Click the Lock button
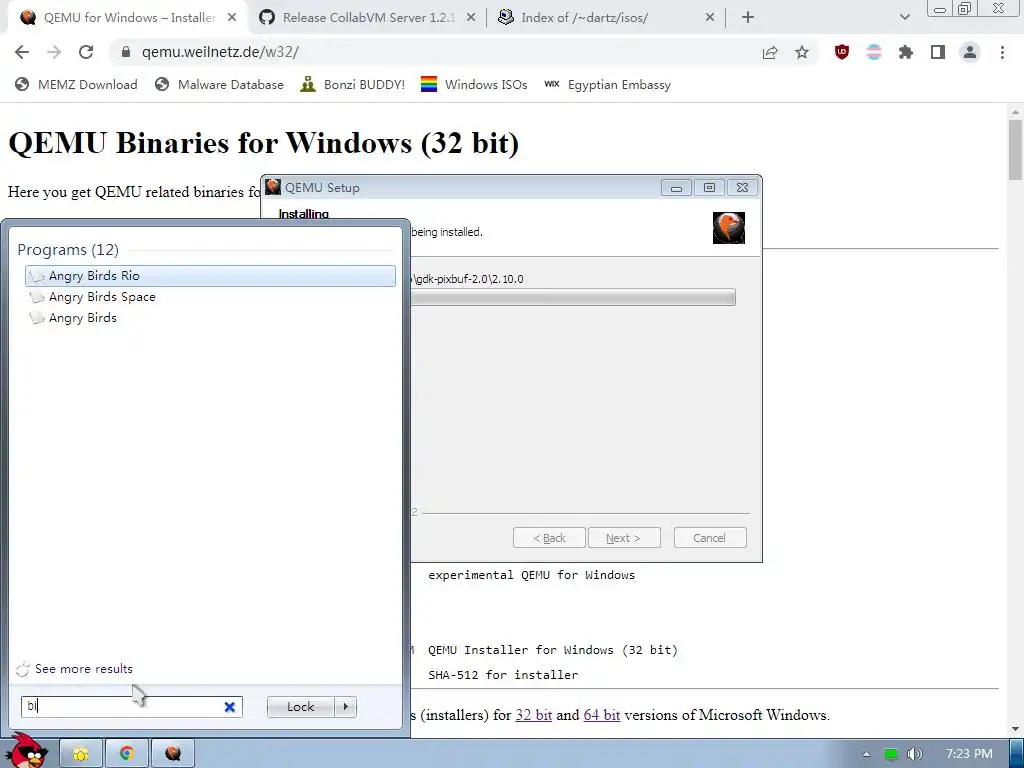This screenshot has width=1024, height=768. pos(300,707)
